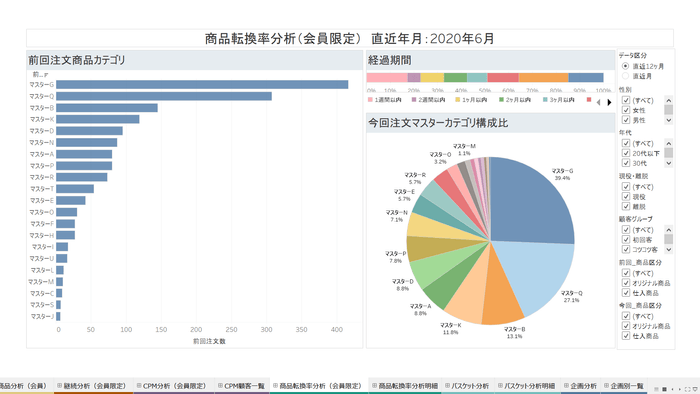Toggle (すべて) checkbox under 性別
Image resolution: width=700 pixels, height=394 pixels.
click(x=626, y=100)
